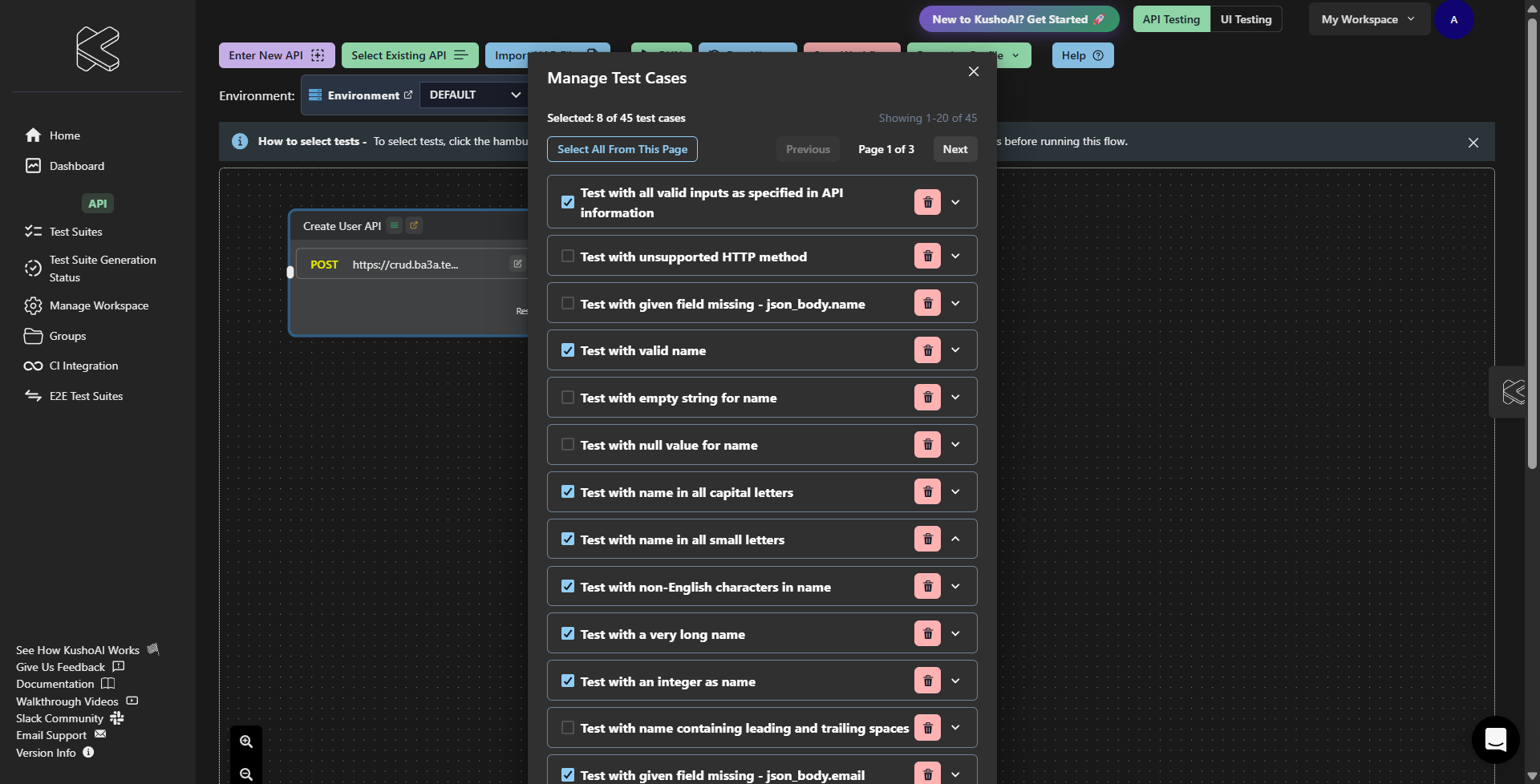Collapse 'Test with name in all small letters'

[x=955, y=540]
